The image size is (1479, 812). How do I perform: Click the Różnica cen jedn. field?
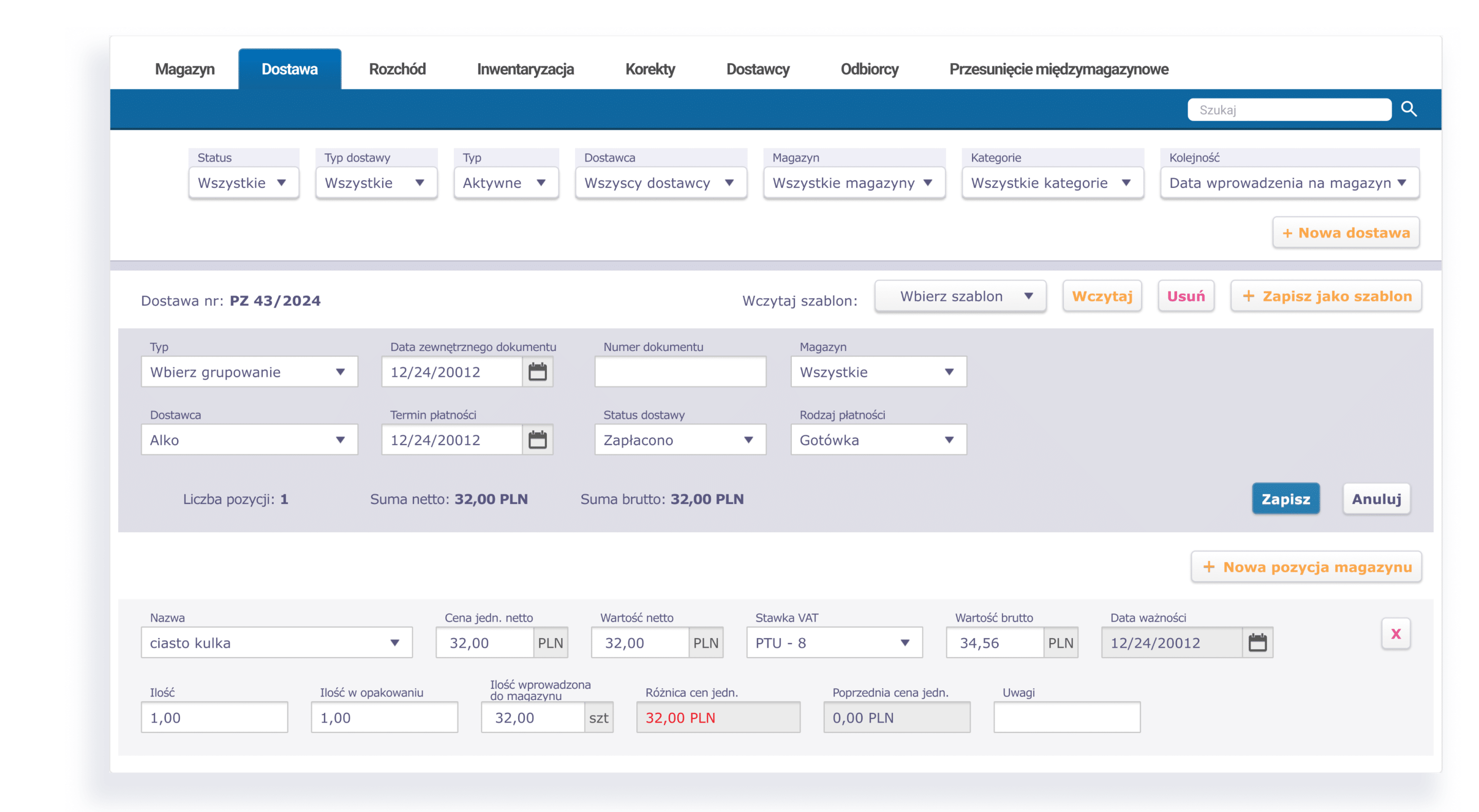[x=718, y=718]
